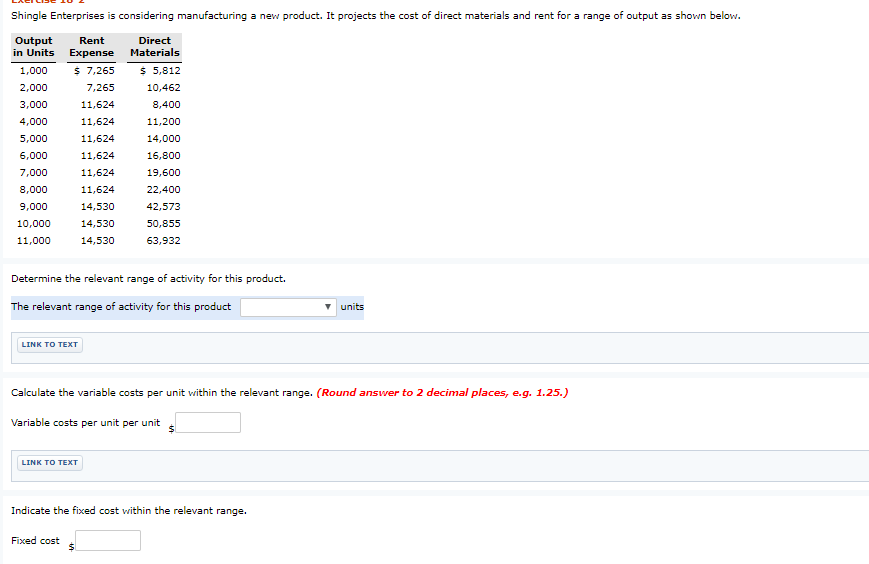The image size is (869, 564).
Task: Click LINK TO TEXT below relevant range question
Action: click(50, 345)
